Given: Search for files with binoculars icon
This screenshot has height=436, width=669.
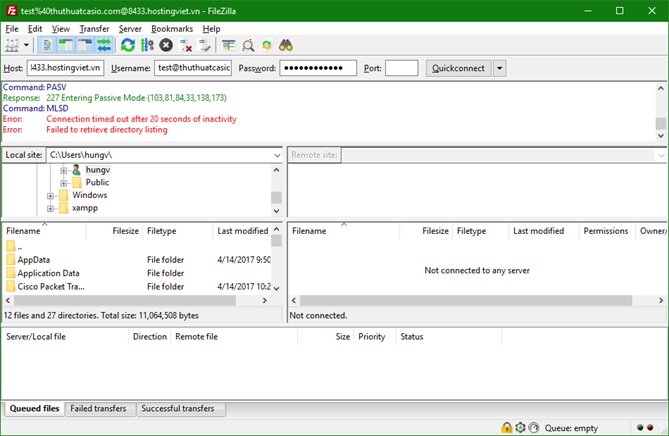Looking at the screenshot, I should pyautogui.click(x=285, y=45).
